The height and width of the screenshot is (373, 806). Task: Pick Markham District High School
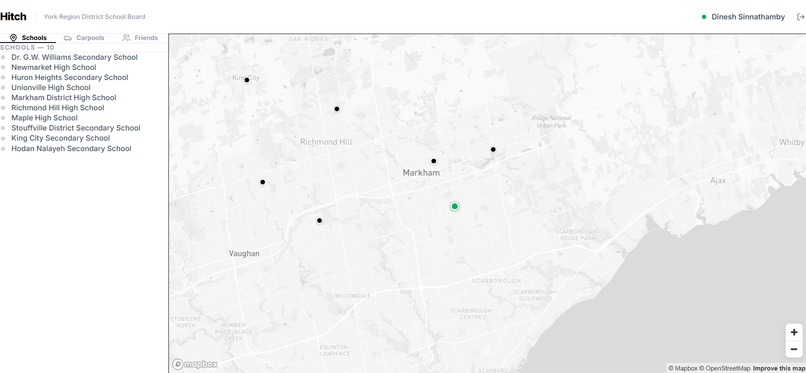coord(63,98)
